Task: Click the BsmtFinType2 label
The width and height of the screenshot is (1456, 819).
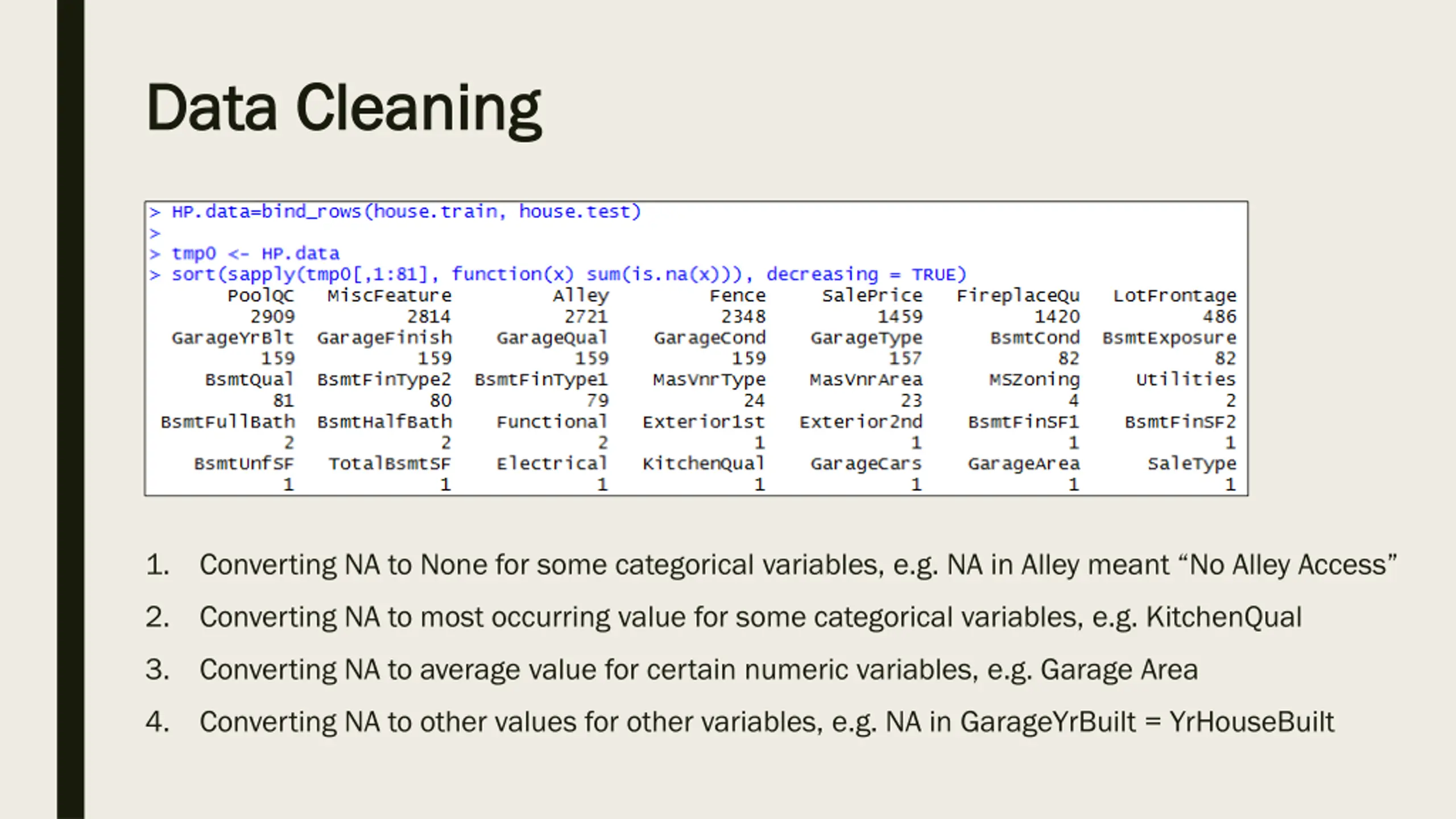Action: (x=384, y=380)
